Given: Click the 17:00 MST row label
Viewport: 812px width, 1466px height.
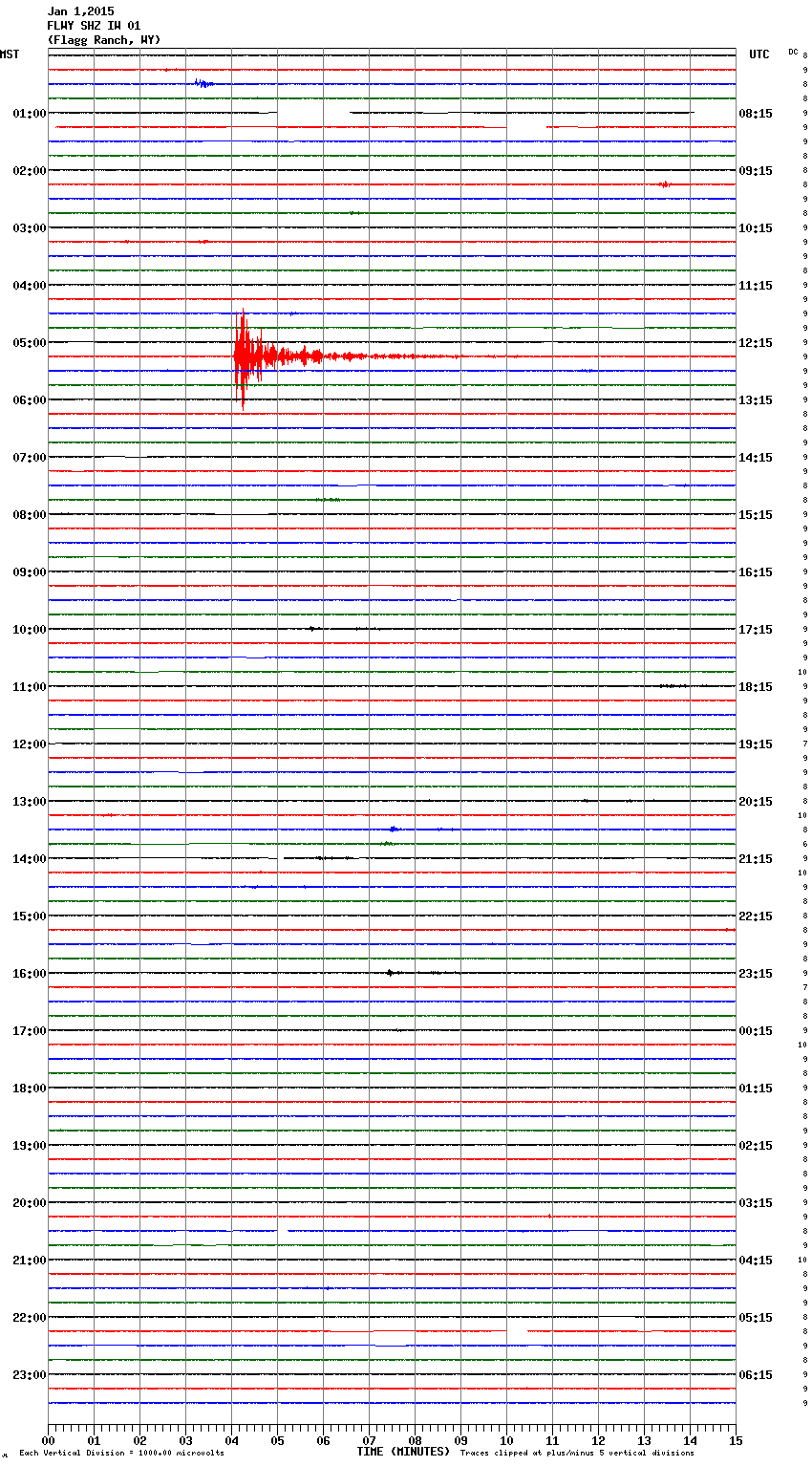Looking at the screenshot, I should pos(29,1031).
